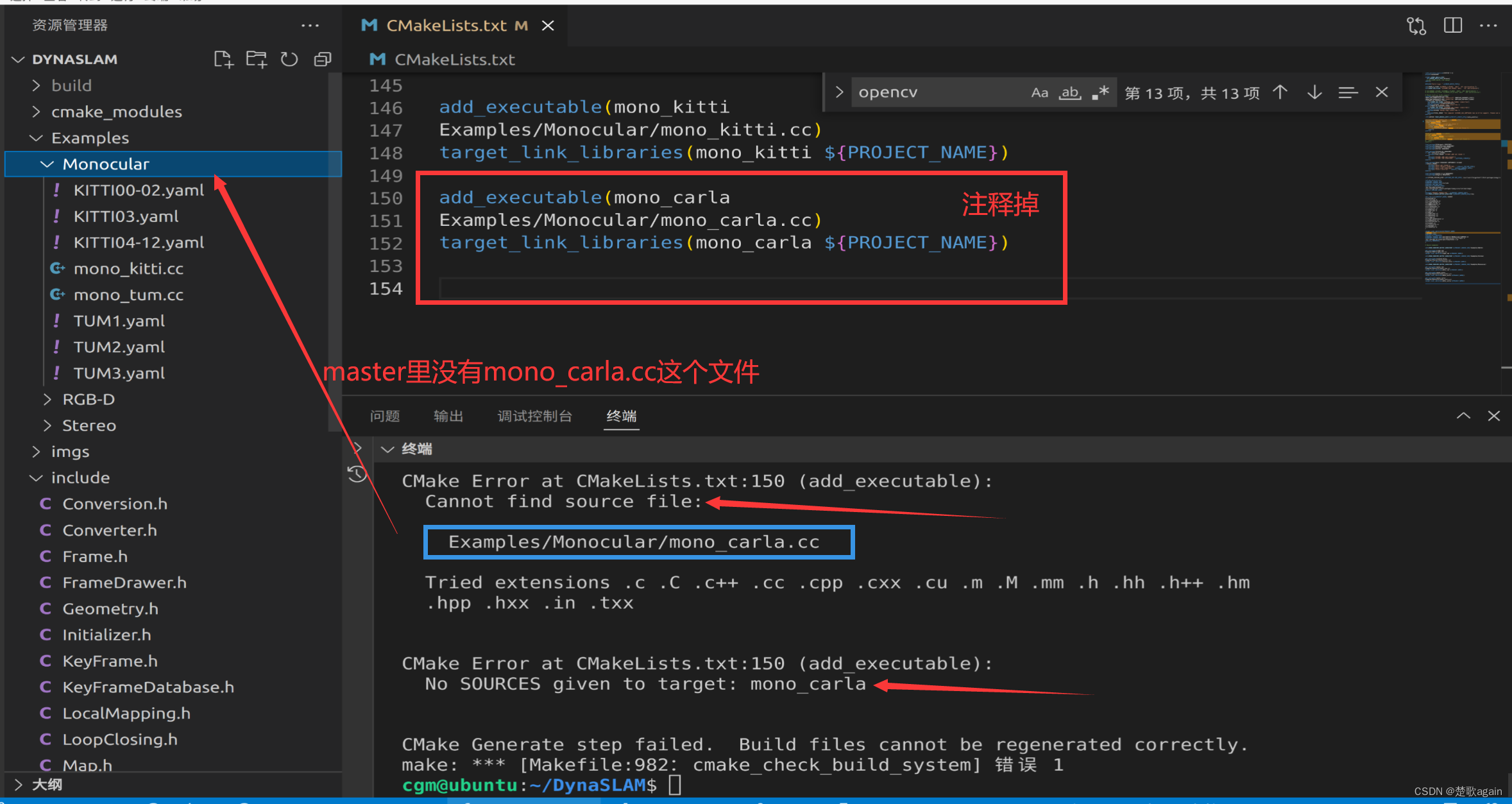Open source control changes icon
The image size is (1512, 804).
[x=1416, y=26]
